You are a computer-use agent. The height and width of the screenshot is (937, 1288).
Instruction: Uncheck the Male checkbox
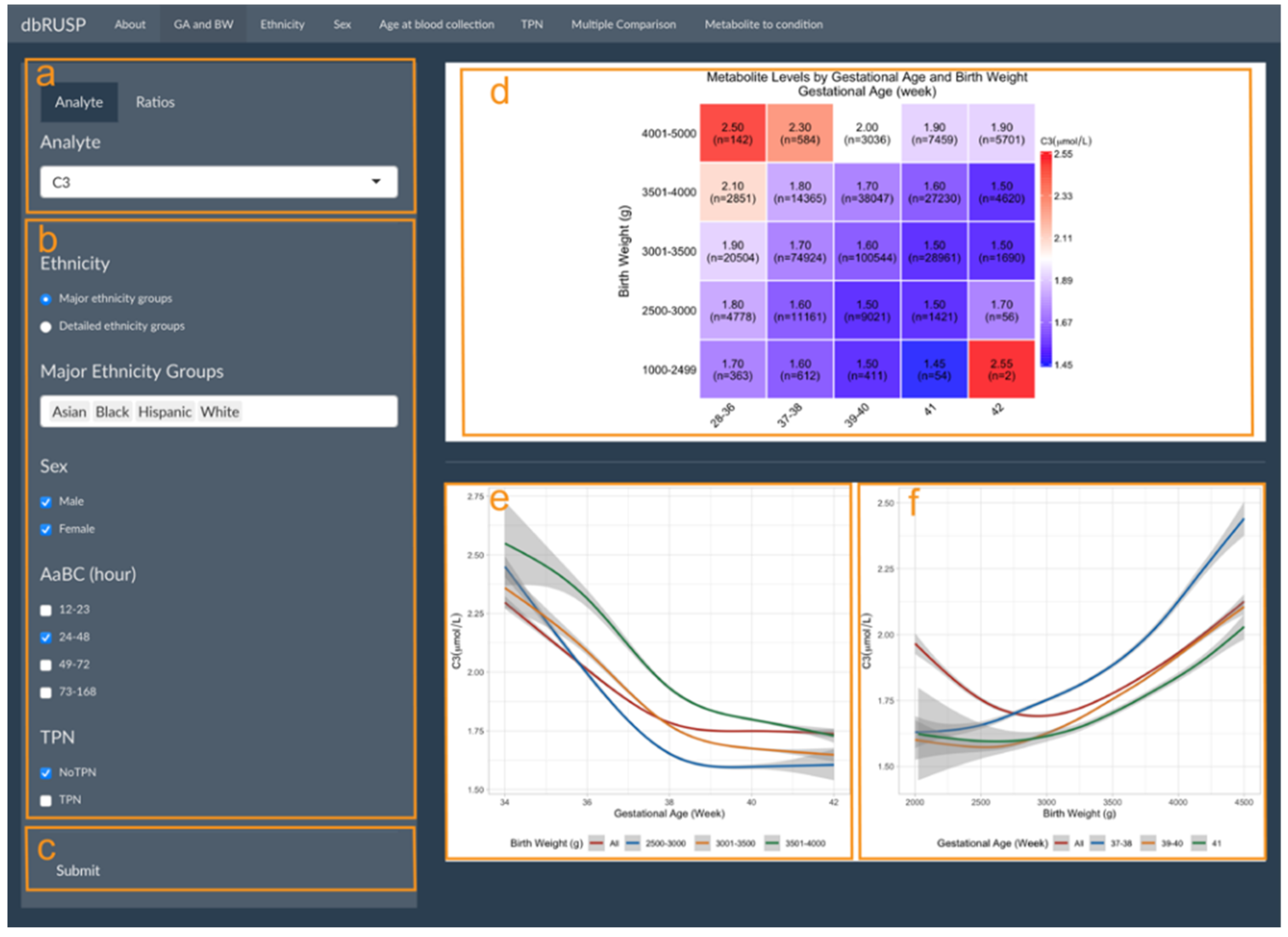click(46, 502)
